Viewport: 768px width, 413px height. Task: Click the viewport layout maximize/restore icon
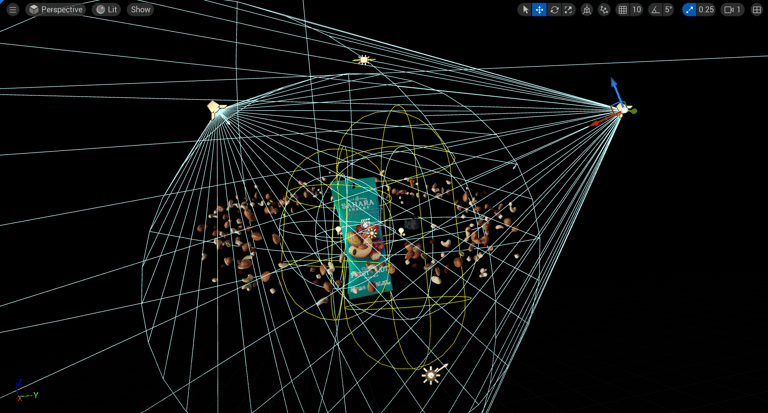coord(757,9)
